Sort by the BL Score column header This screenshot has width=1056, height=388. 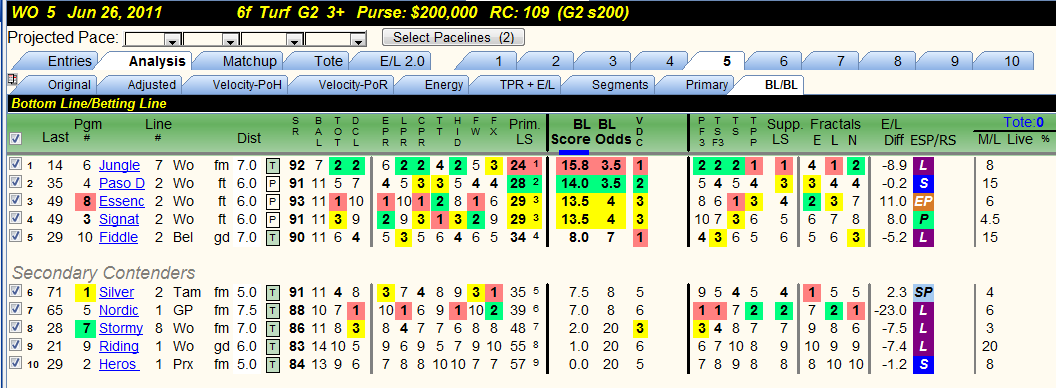coord(572,132)
